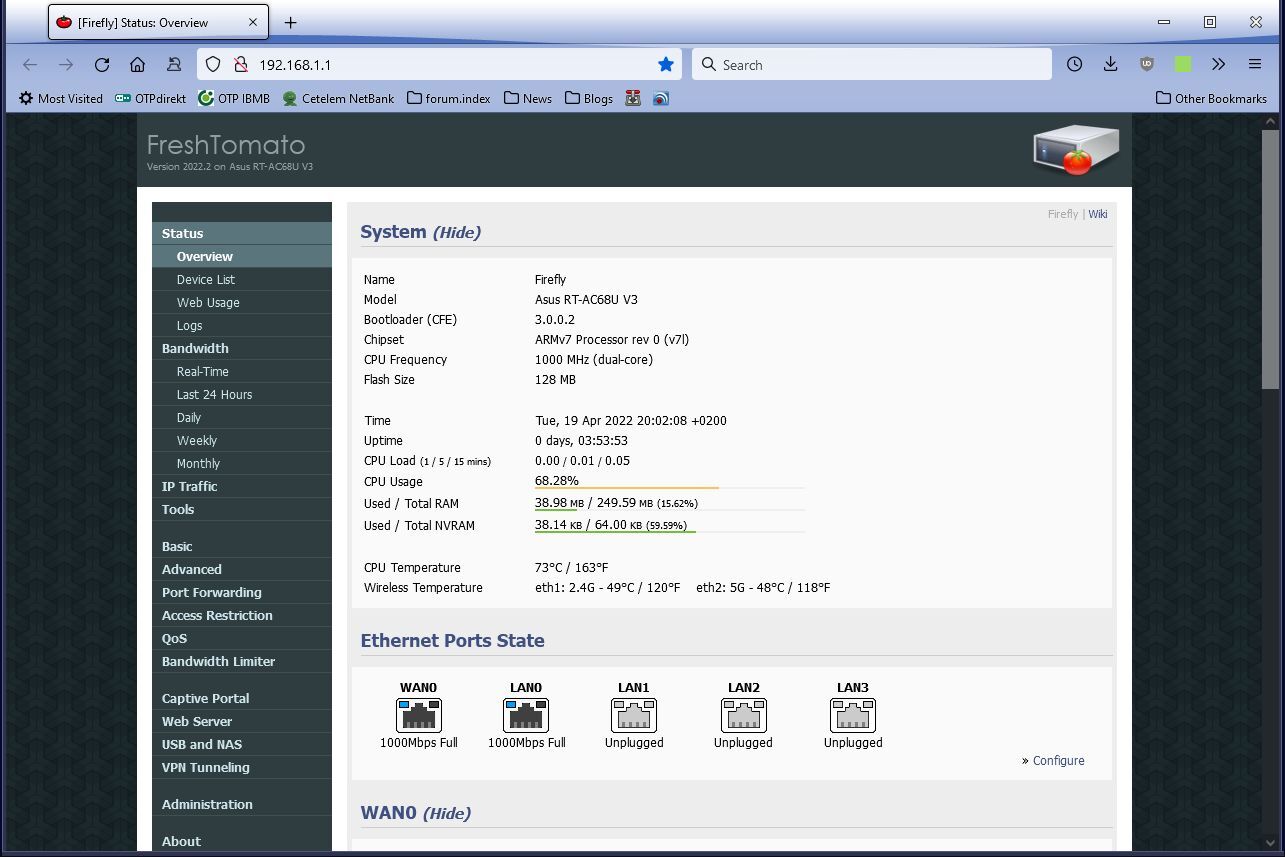This screenshot has width=1285, height=857.
Task: Click the browser Search field
Action: coord(872,64)
